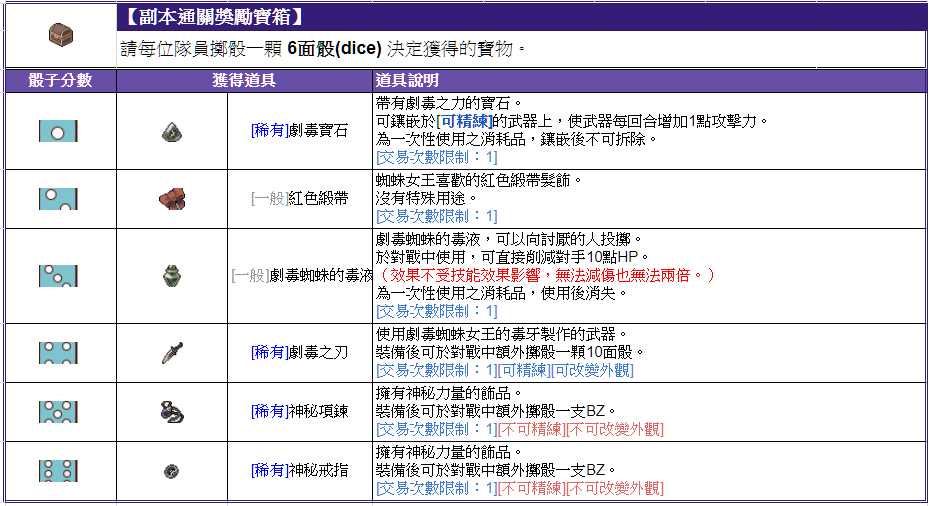Click the 骰子分數 column header
This screenshot has height=506, width=930.
point(60,80)
